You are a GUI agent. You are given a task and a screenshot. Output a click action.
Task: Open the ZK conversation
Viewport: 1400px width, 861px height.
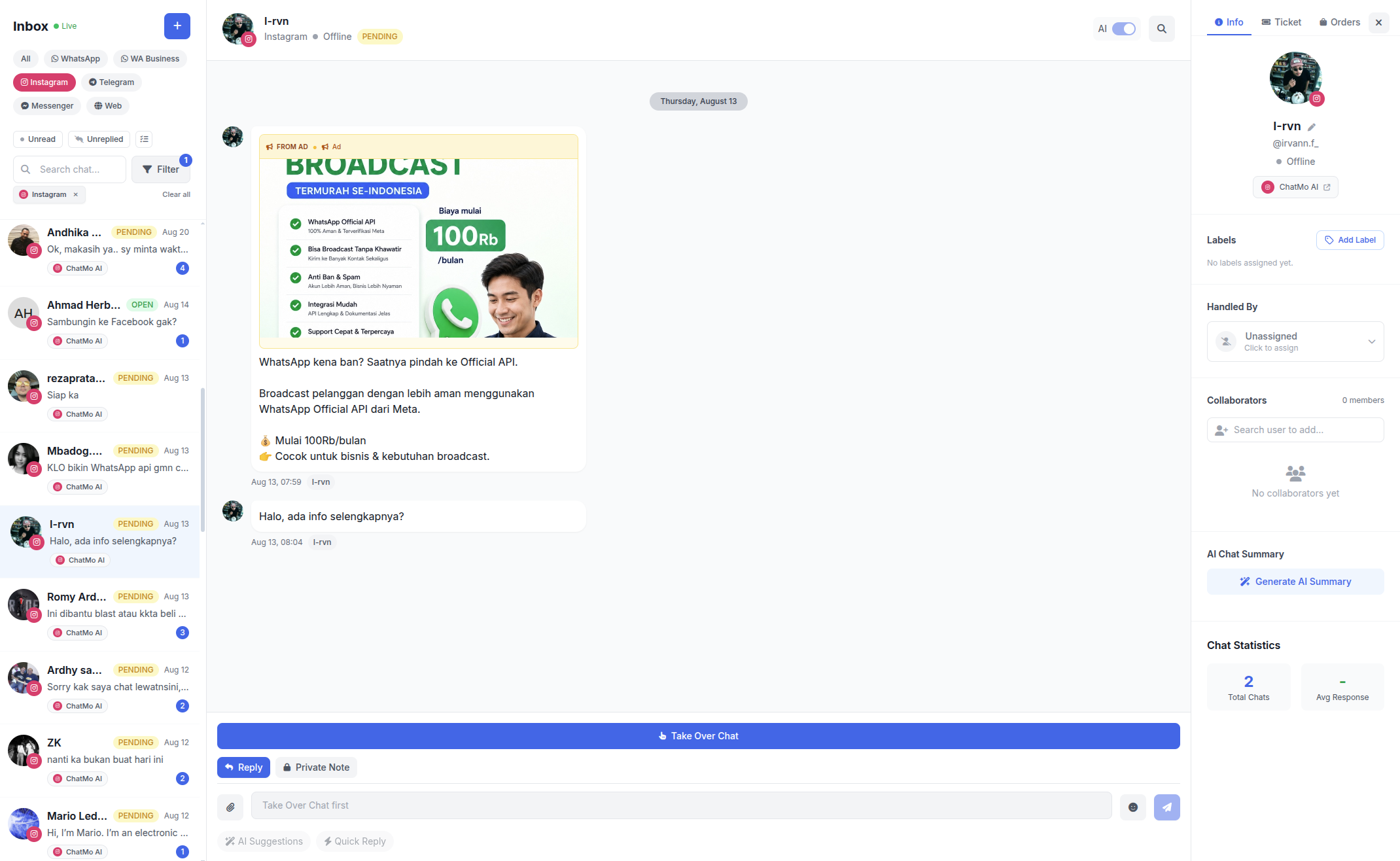coord(99,761)
